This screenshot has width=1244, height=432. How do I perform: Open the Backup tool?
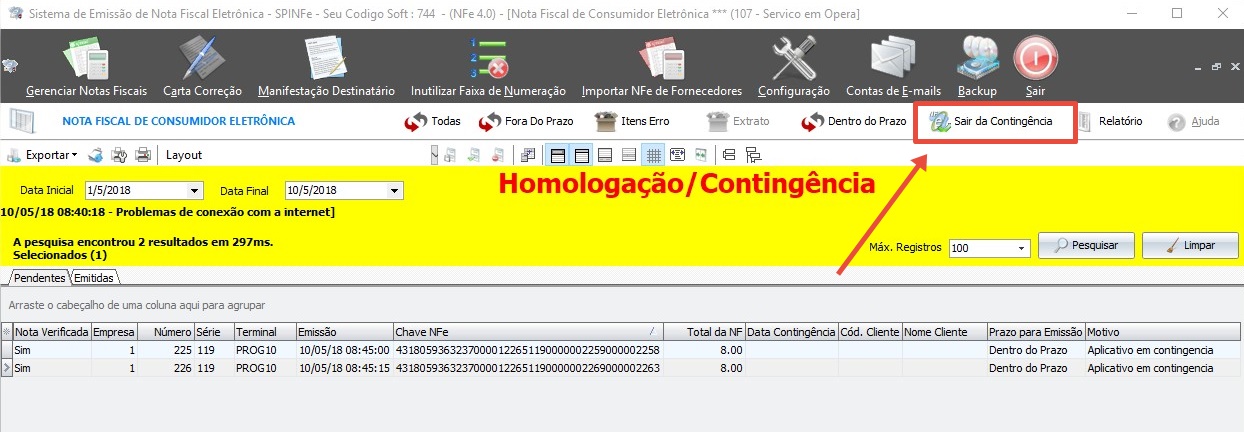977,67
